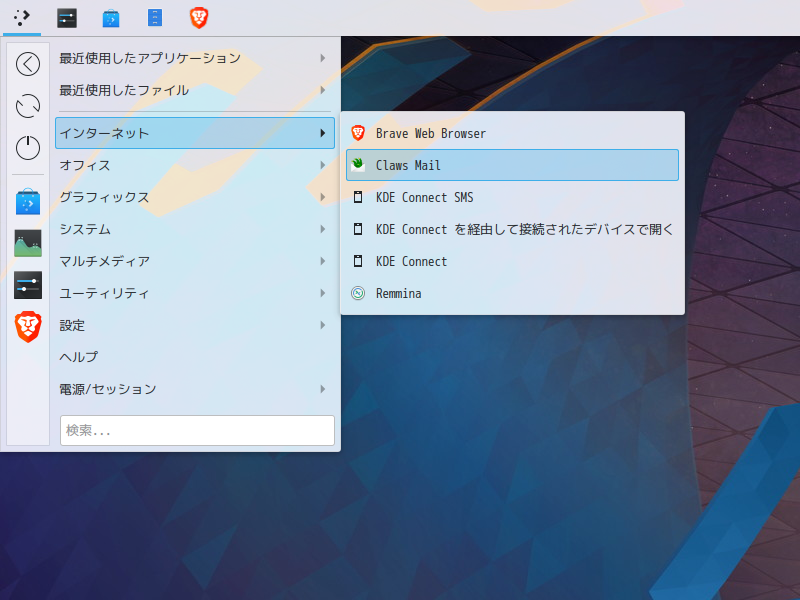Click the phone icon beside KDE Connect SMS
The height and width of the screenshot is (600, 800).
(x=358, y=197)
